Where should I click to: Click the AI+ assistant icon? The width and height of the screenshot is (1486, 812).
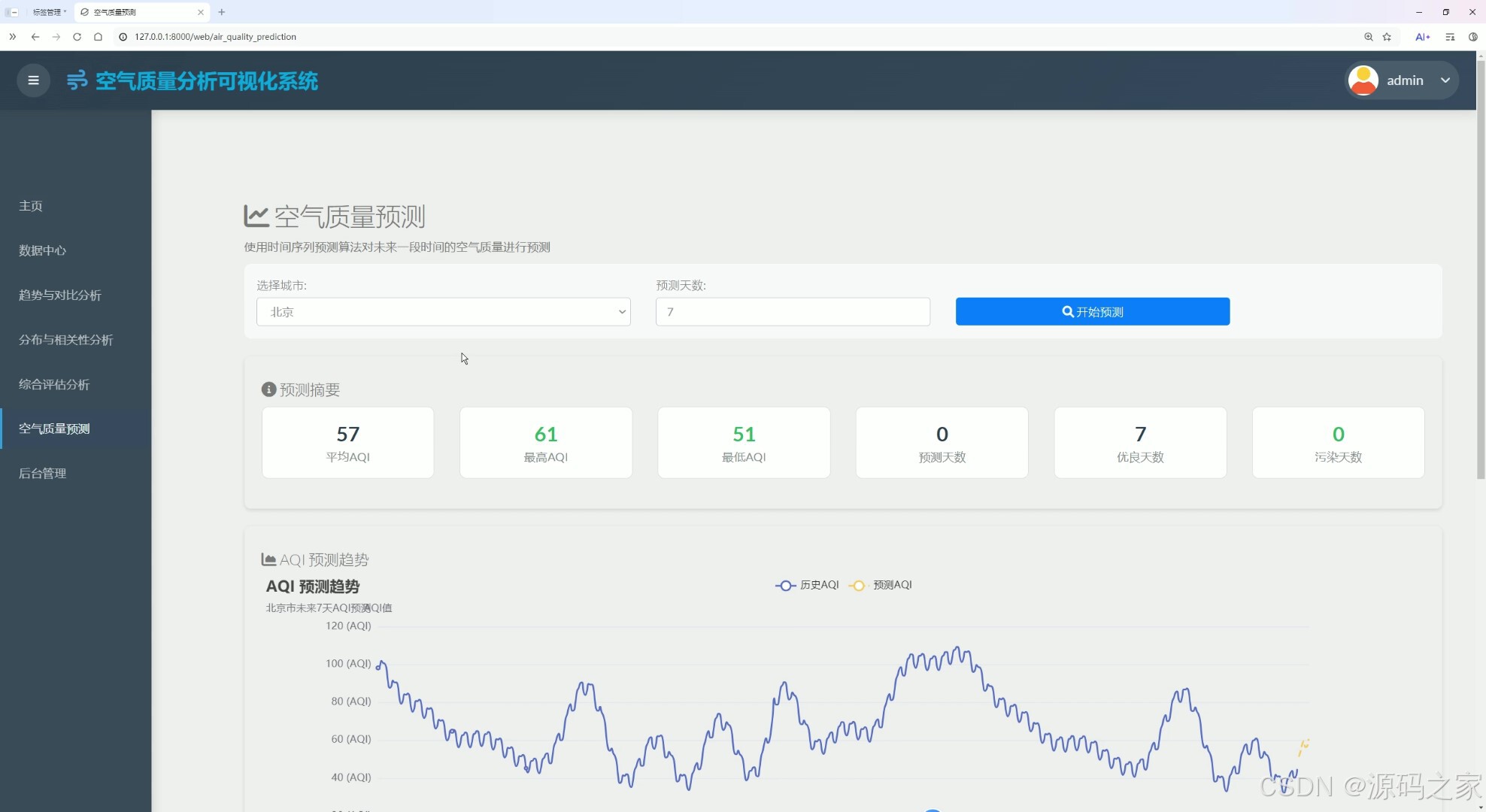(1422, 37)
